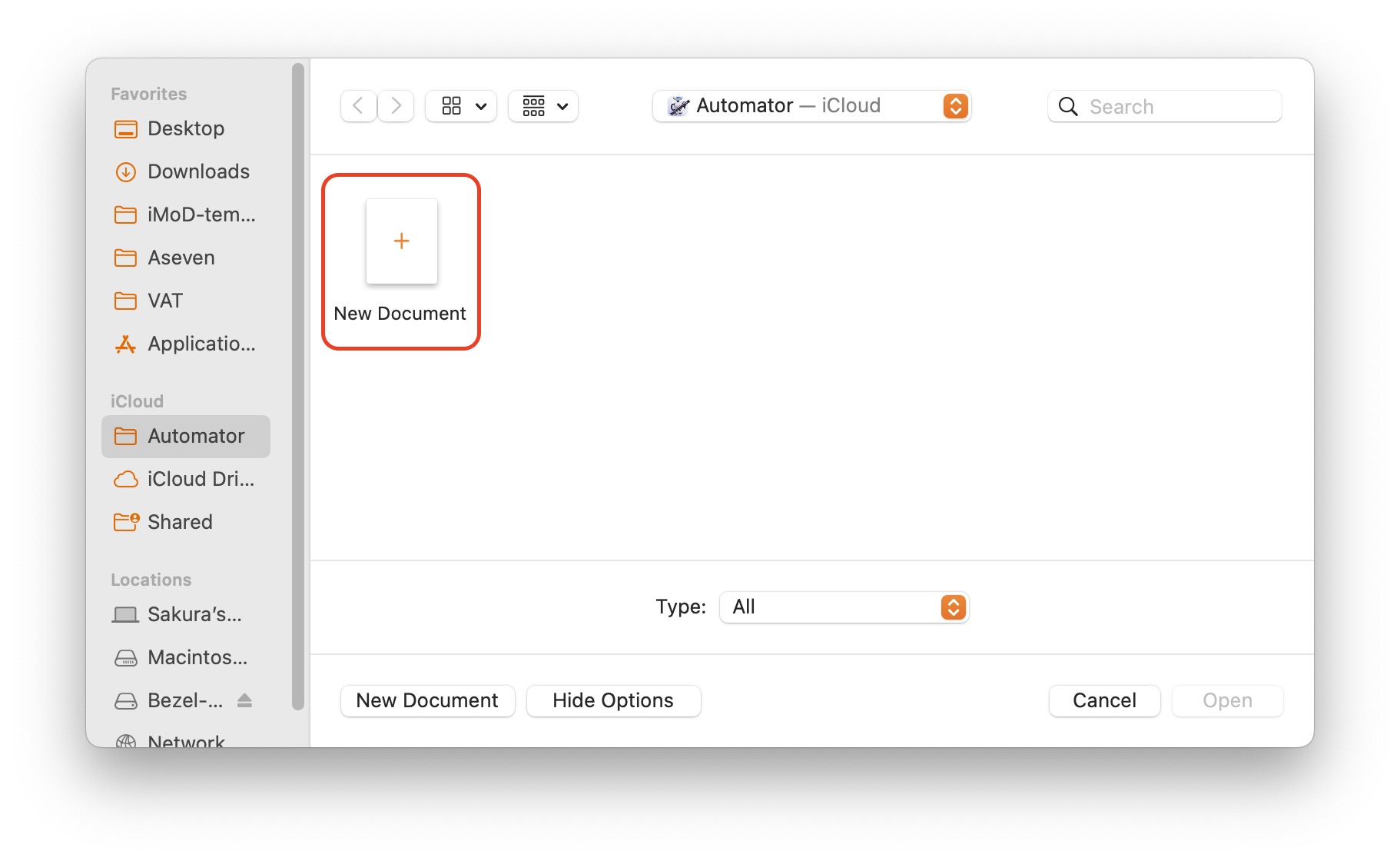Cancel the open dialog
The image size is (1400, 861).
tap(1104, 700)
